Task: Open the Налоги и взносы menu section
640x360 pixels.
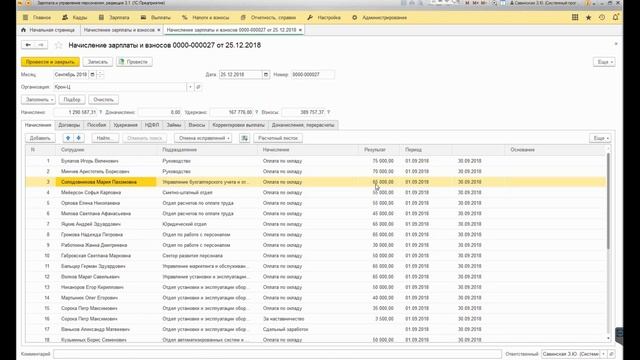Action: click(206, 18)
